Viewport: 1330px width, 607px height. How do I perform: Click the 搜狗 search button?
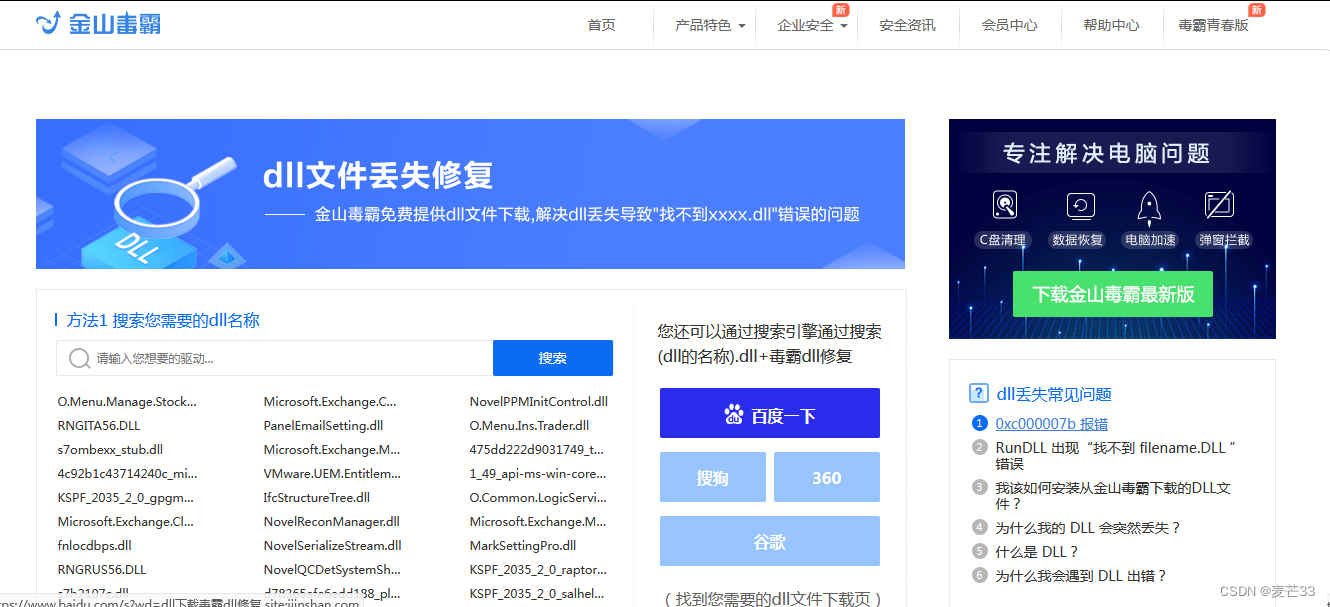(713, 477)
